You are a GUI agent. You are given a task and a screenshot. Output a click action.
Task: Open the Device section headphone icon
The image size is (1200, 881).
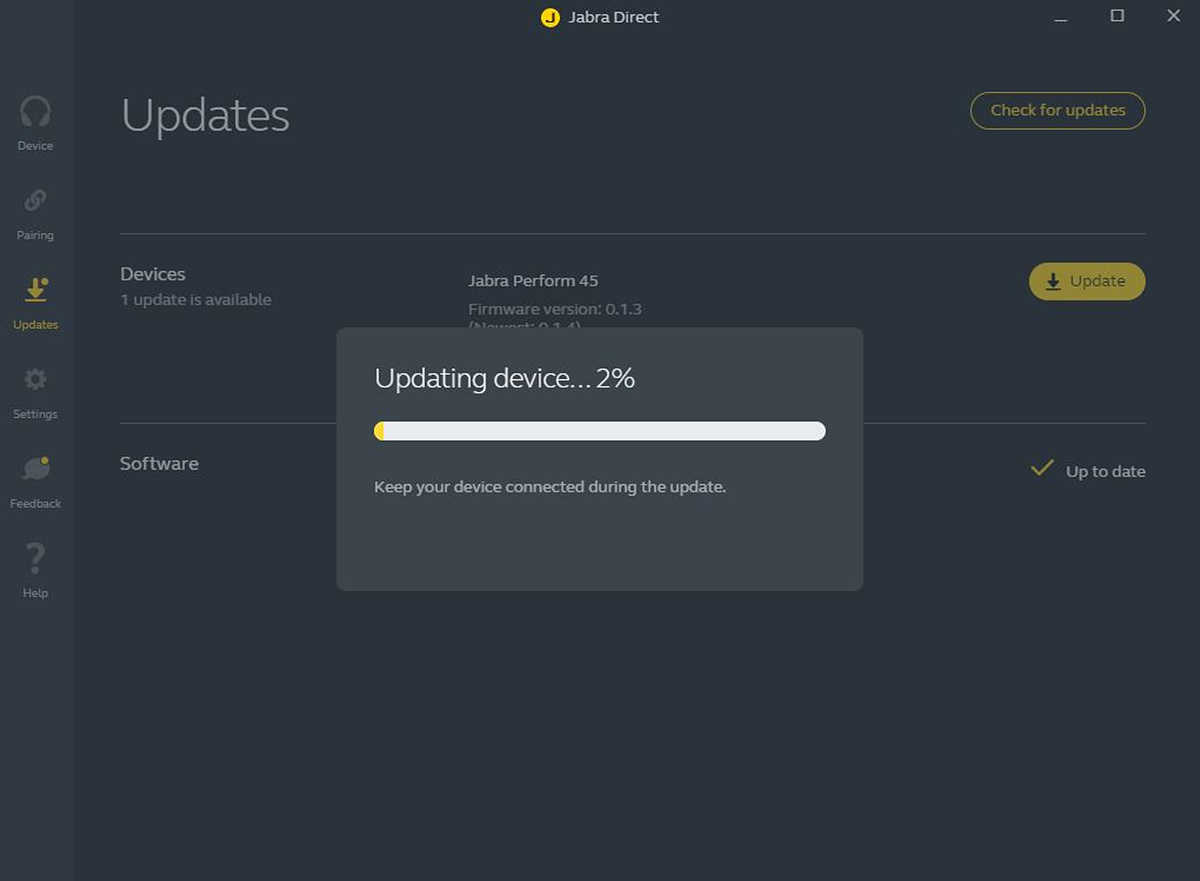click(x=35, y=111)
